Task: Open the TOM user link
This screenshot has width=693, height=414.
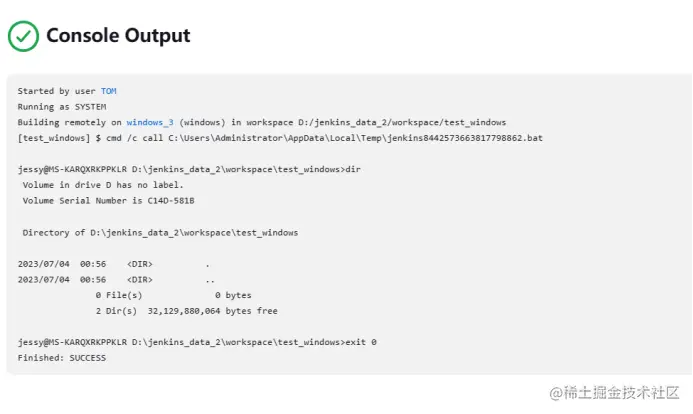Action: [x=109, y=91]
